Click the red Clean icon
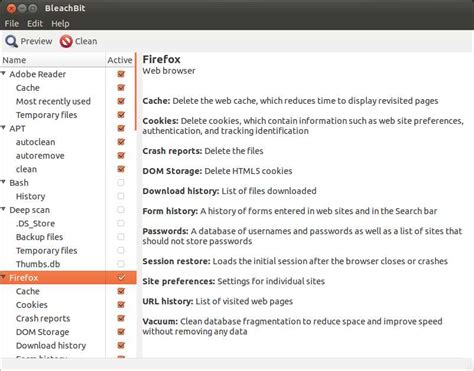The width and height of the screenshot is (474, 371). coord(66,41)
